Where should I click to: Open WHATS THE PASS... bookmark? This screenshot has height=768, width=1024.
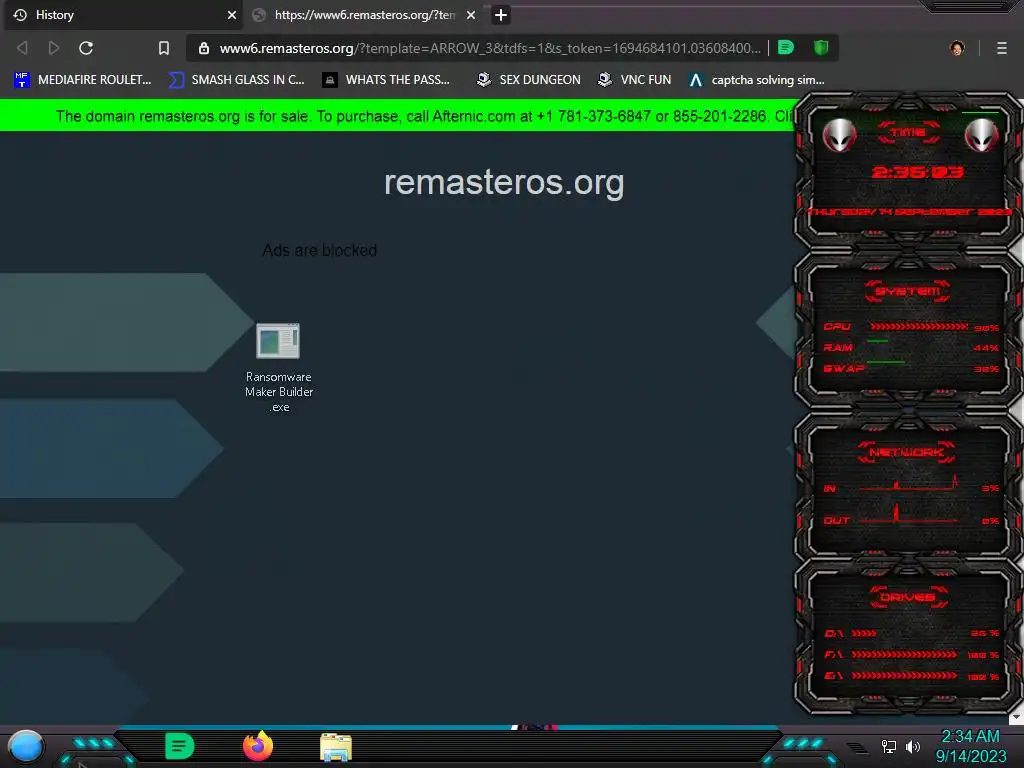point(387,80)
